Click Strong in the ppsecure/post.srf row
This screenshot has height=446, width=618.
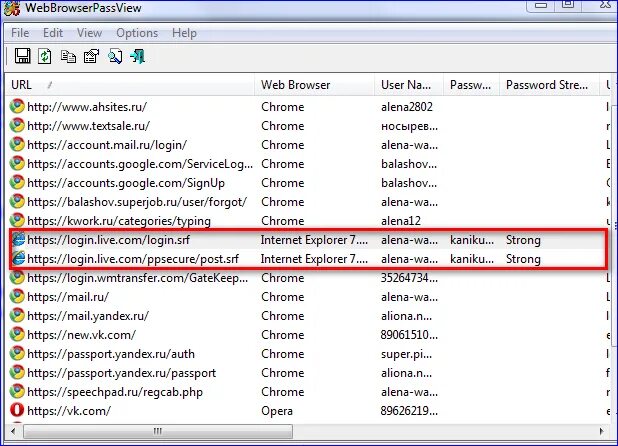pyautogui.click(x=523, y=258)
